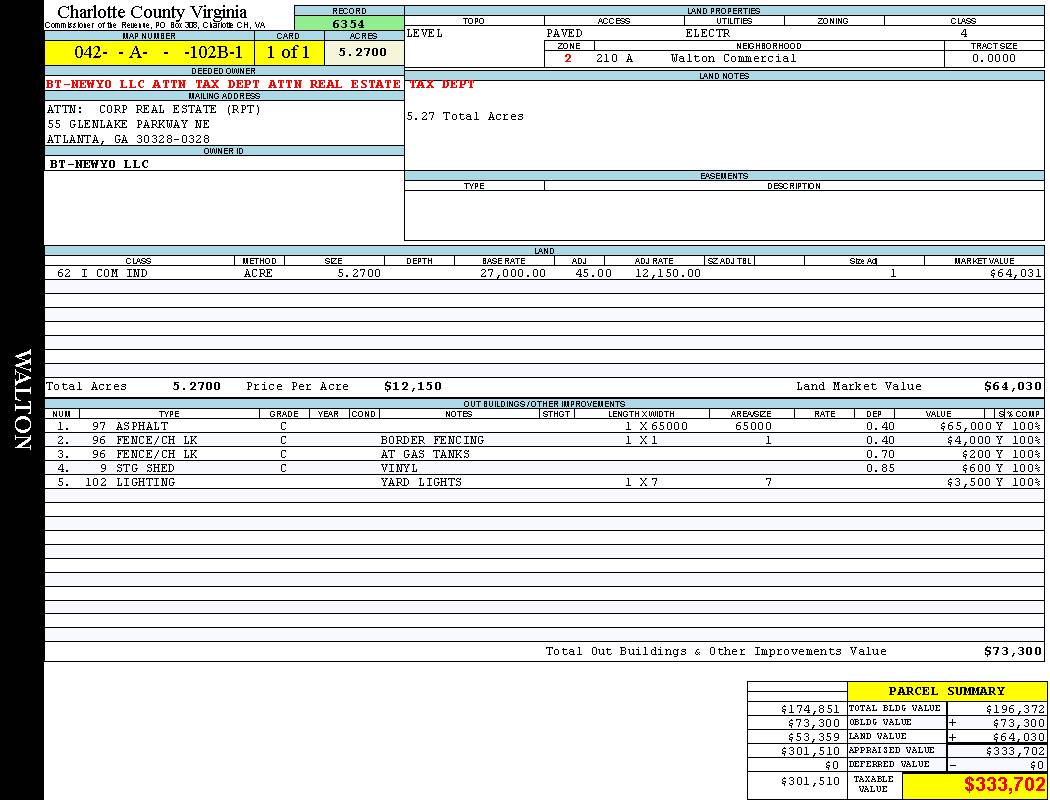Select the '5.27 Total Acres' land note
The image size is (1050, 800).
coord(465,116)
